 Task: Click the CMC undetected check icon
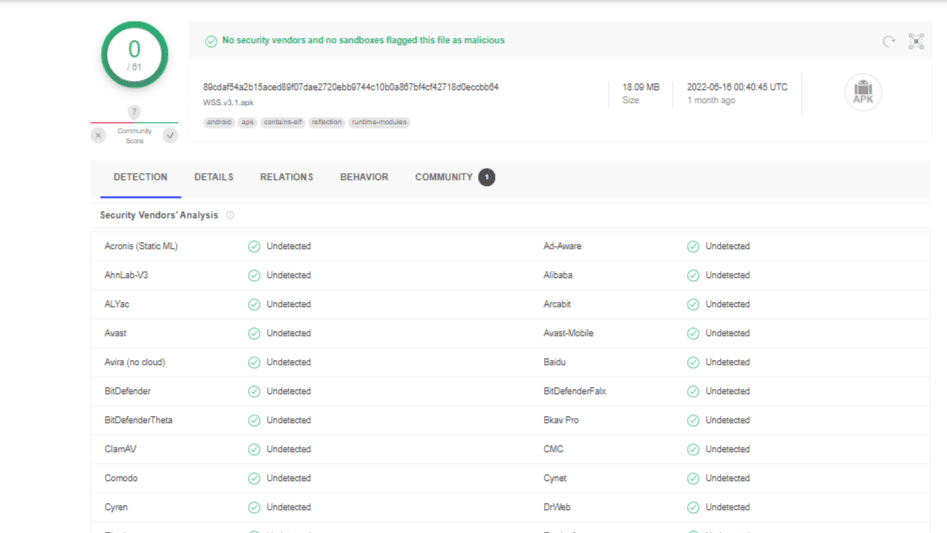[693, 449]
